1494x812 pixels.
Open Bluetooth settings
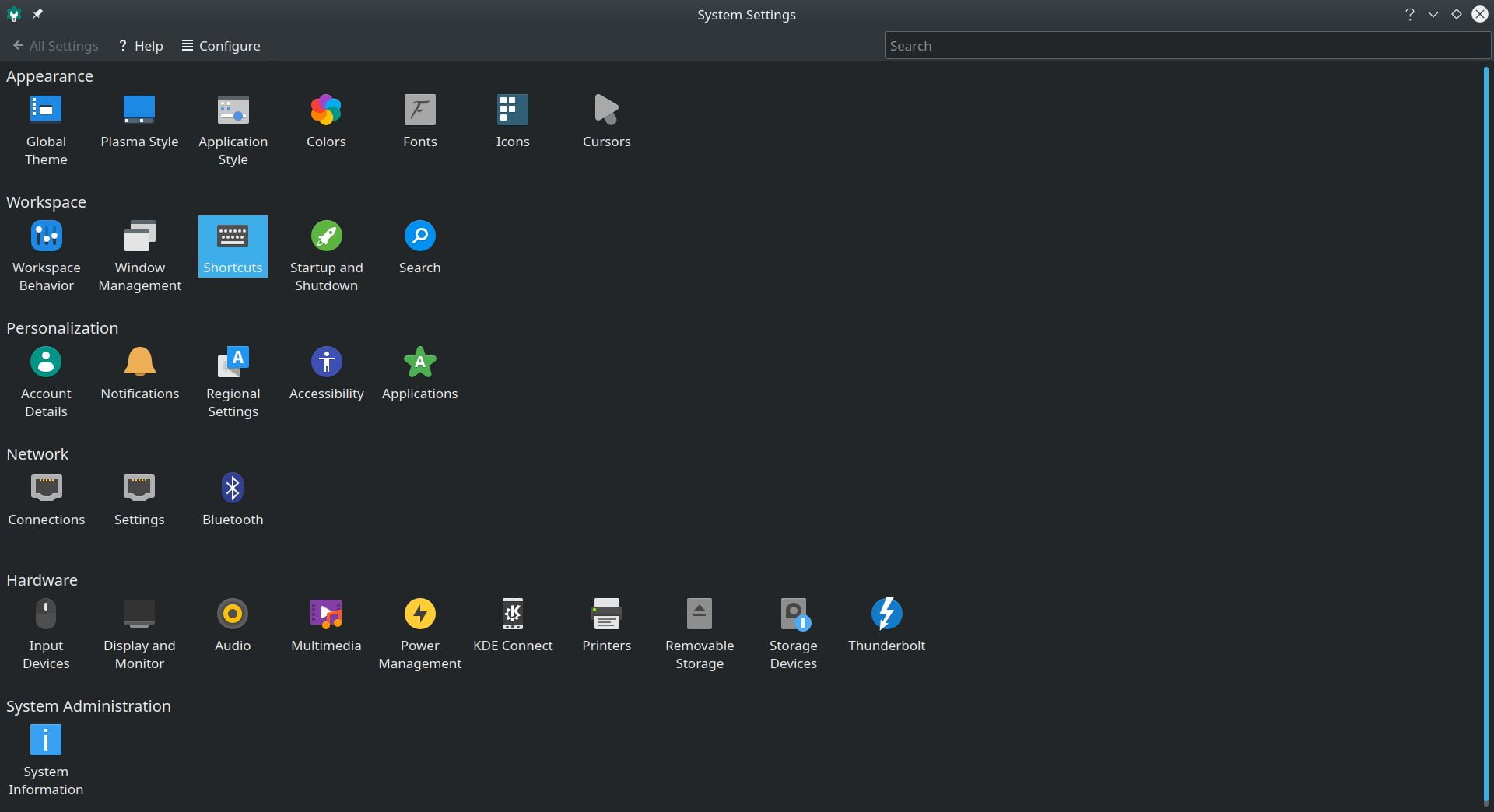point(233,498)
